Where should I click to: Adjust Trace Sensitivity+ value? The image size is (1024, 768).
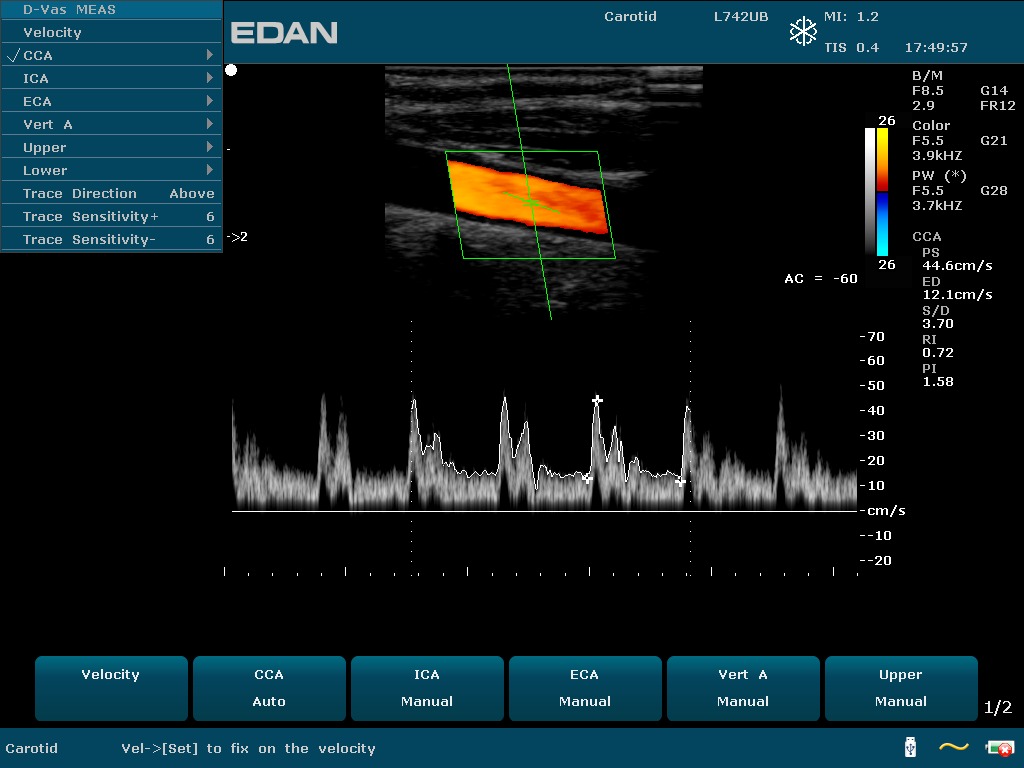[x=111, y=216]
